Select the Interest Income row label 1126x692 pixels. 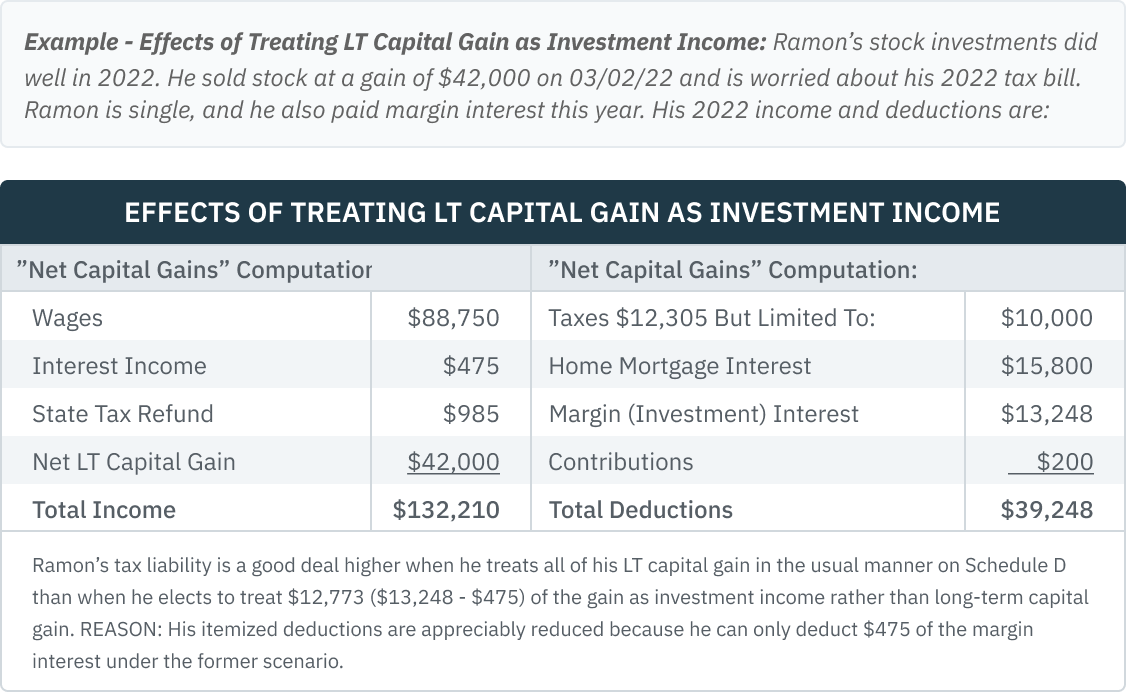[x=119, y=366]
